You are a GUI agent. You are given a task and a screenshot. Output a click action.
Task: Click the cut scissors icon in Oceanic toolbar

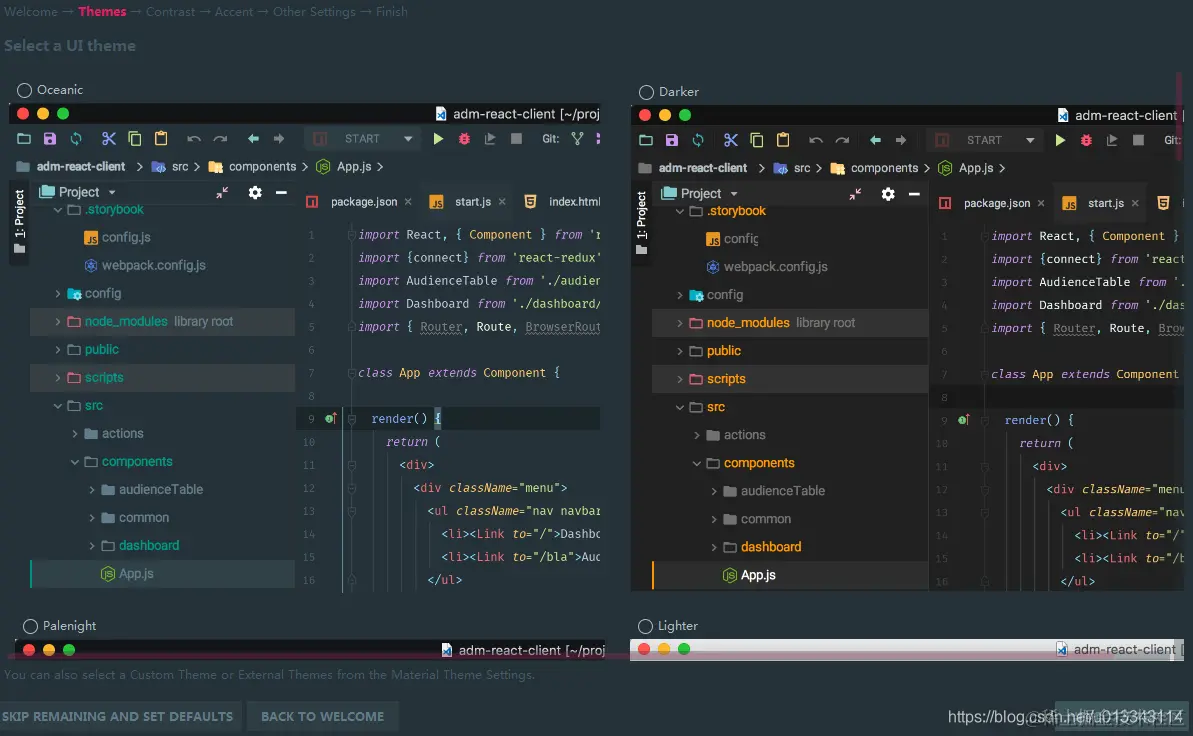(109, 139)
